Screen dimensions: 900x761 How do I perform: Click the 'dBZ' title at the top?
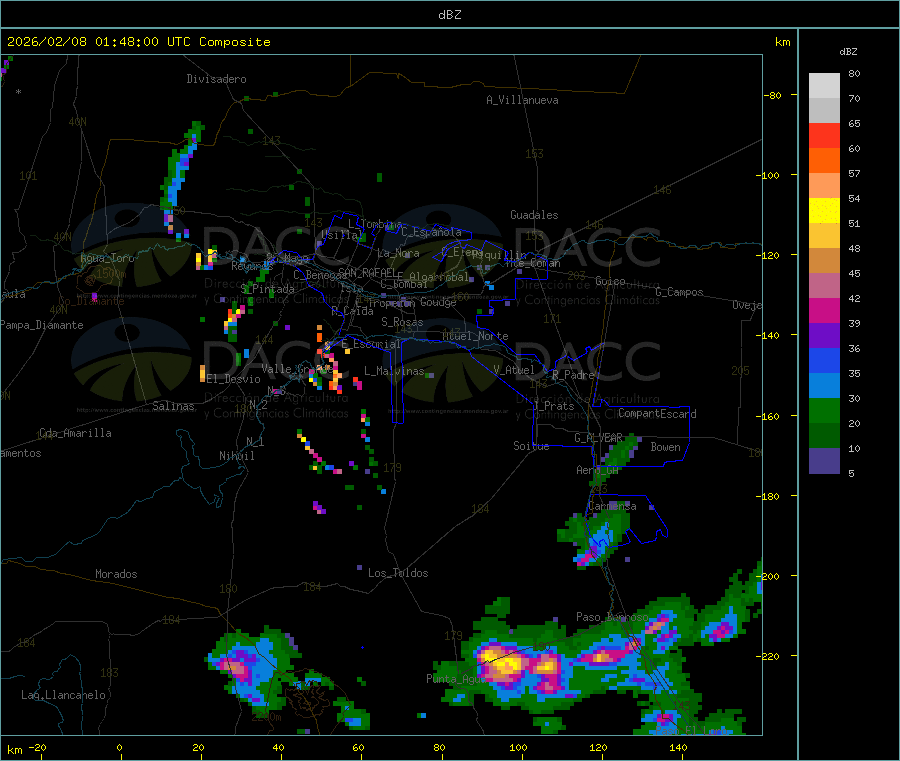pos(449,15)
